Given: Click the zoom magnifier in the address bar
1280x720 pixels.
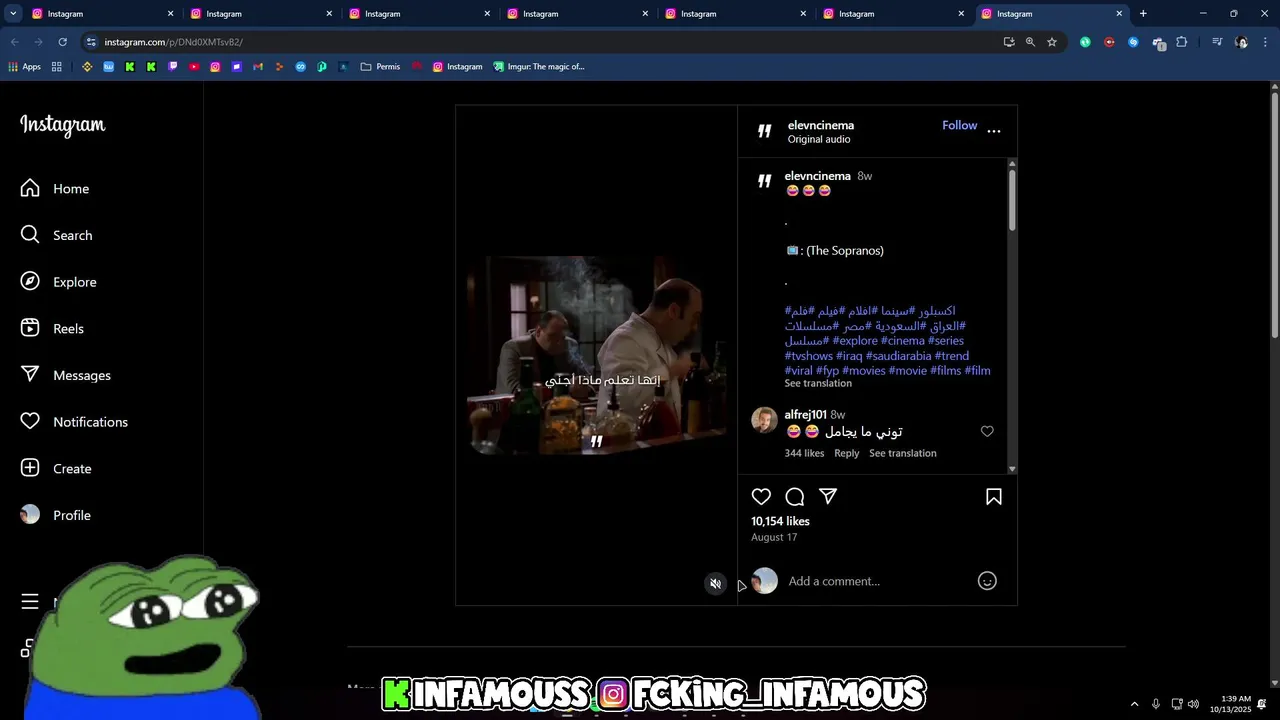Looking at the screenshot, I should pyautogui.click(x=1030, y=42).
